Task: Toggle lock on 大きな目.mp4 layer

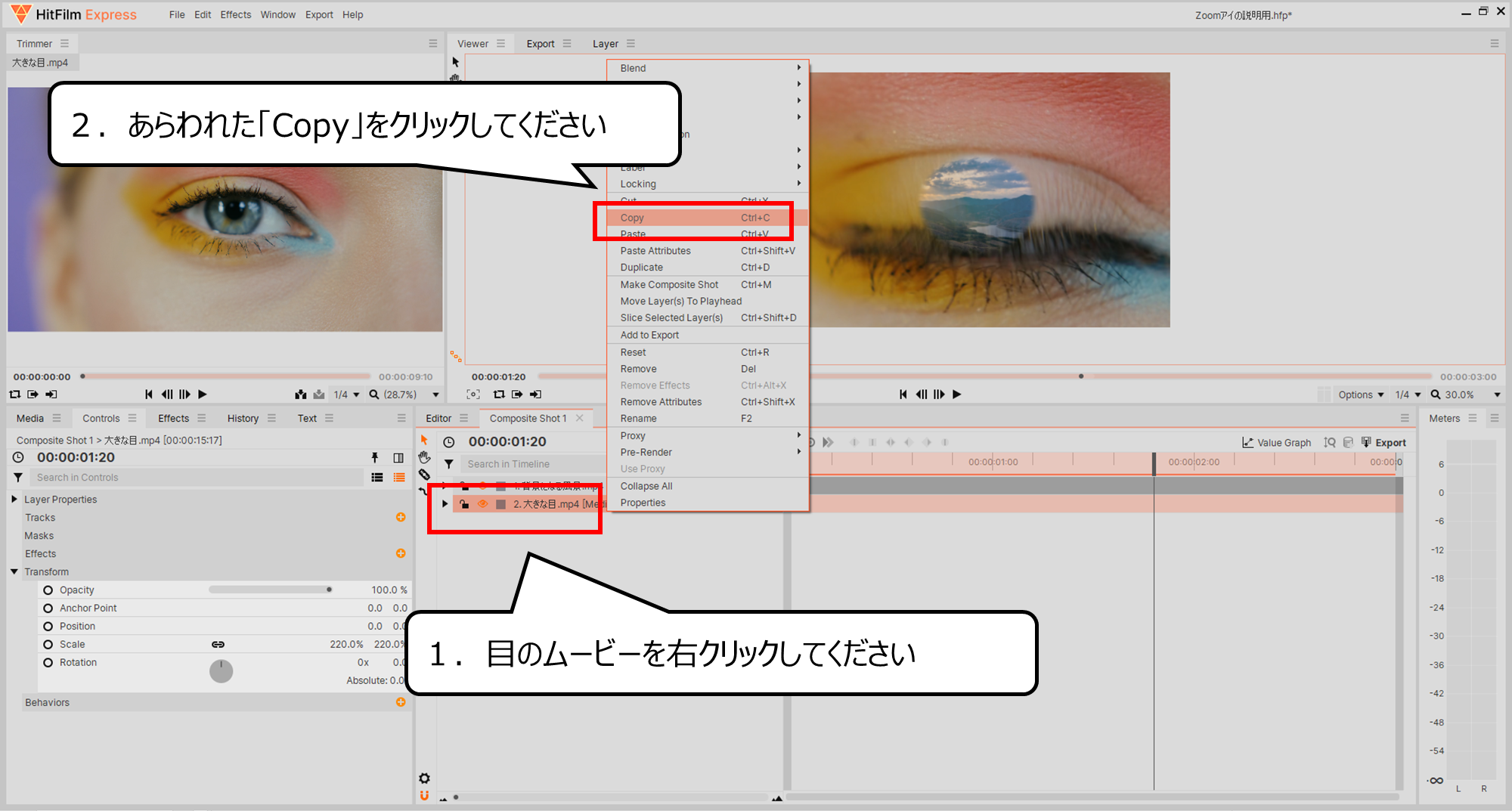Action: pos(464,504)
